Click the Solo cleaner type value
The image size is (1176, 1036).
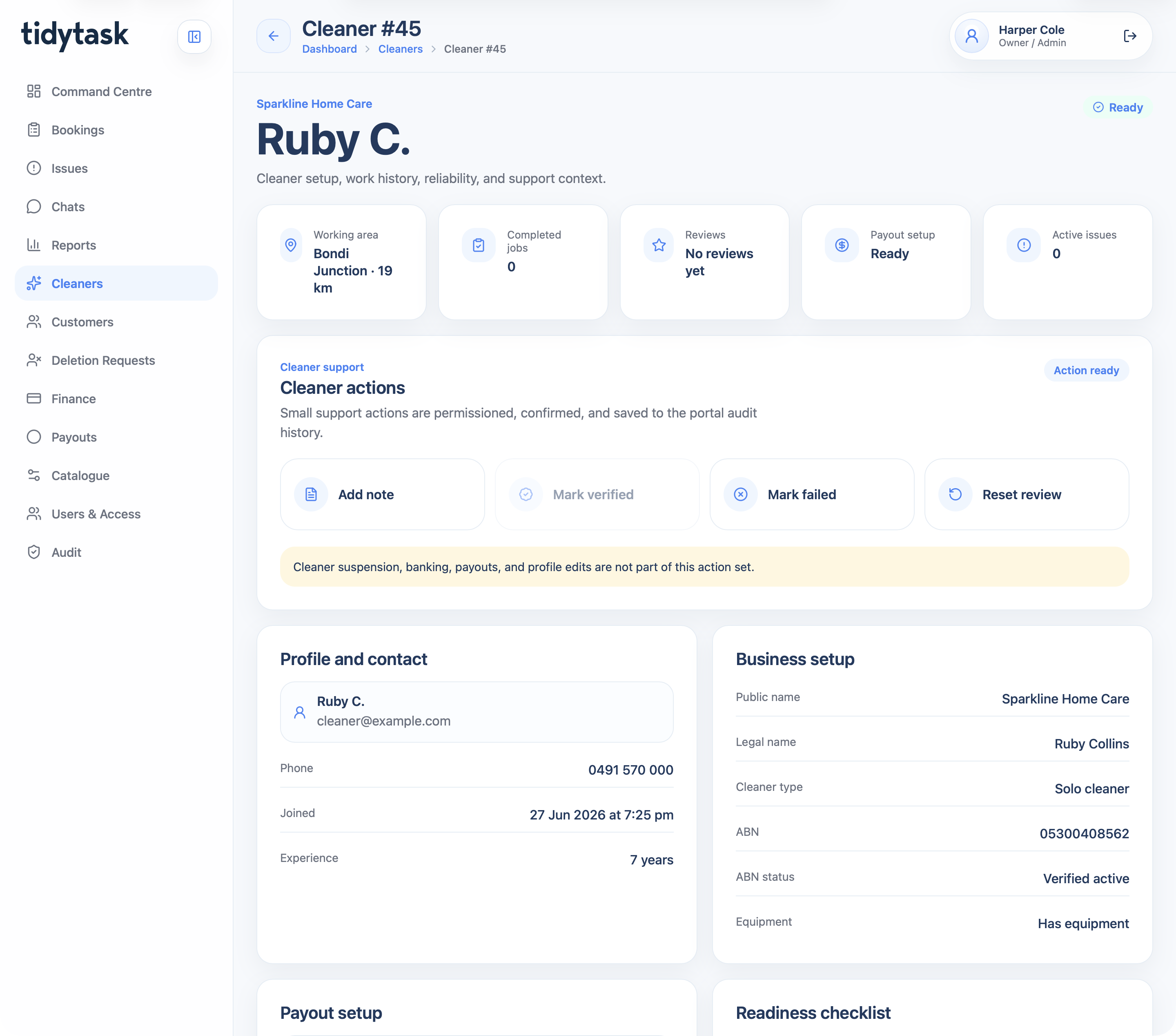(1091, 788)
